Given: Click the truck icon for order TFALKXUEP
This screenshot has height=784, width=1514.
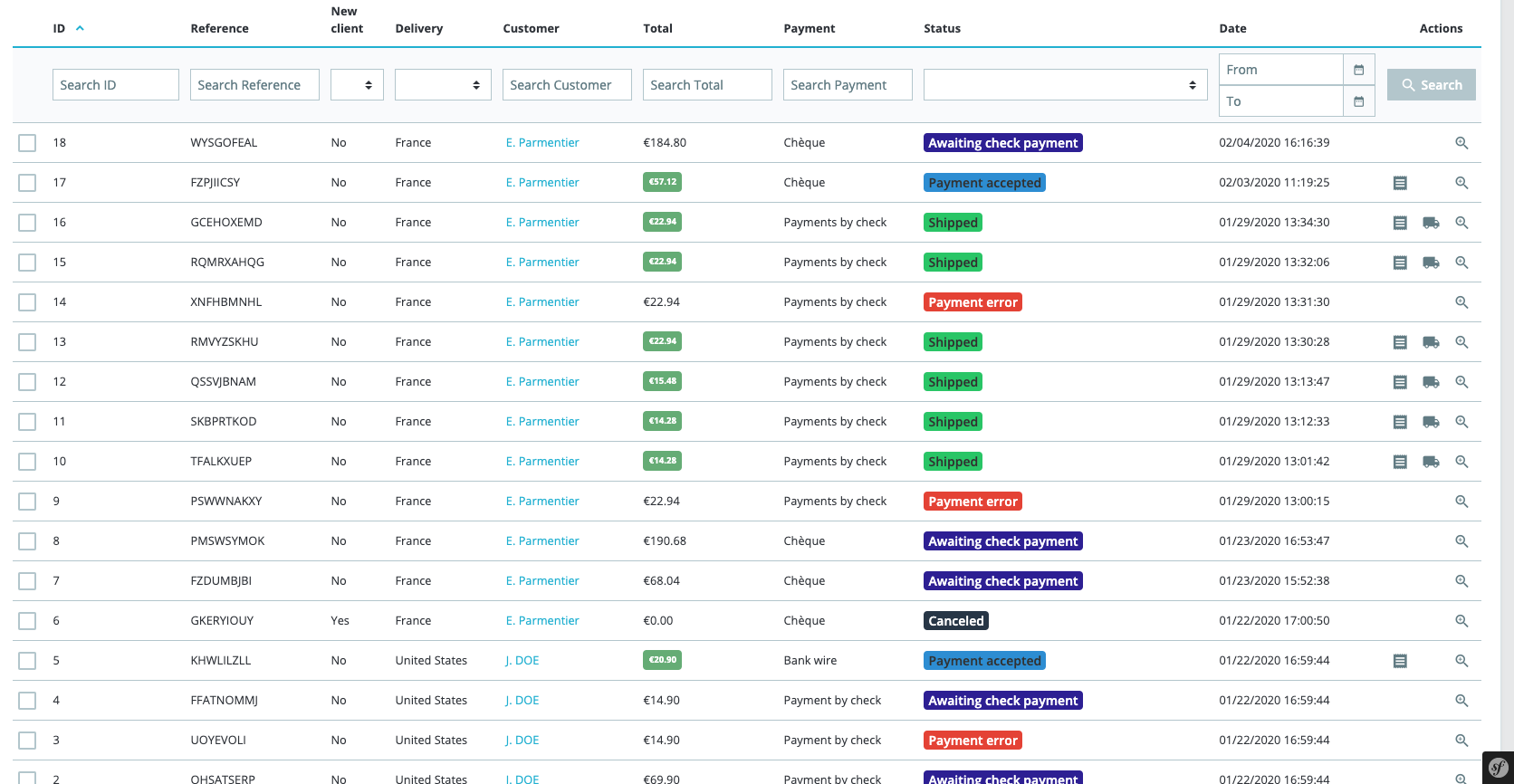Looking at the screenshot, I should [x=1431, y=462].
